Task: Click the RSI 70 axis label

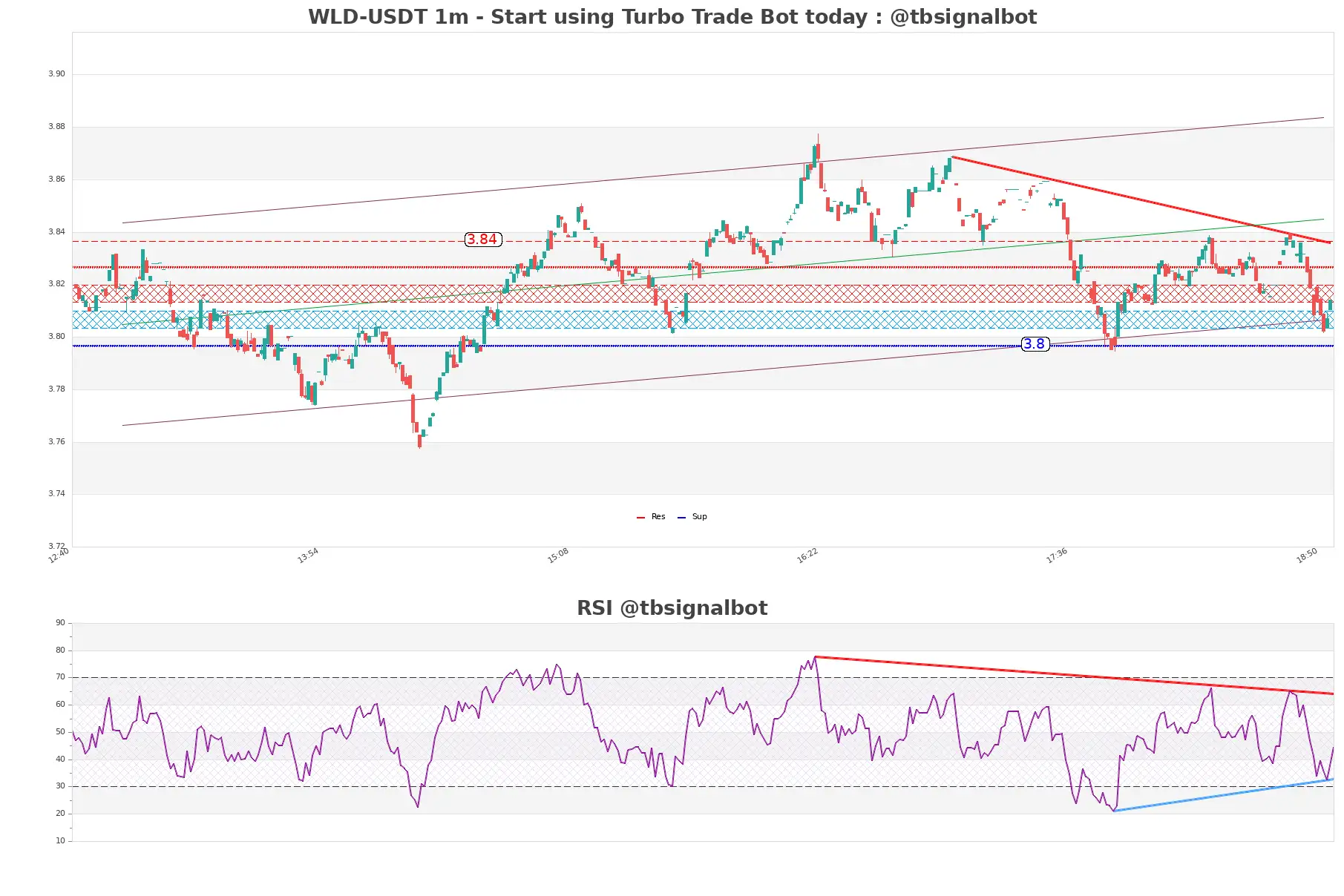Action: (60, 677)
